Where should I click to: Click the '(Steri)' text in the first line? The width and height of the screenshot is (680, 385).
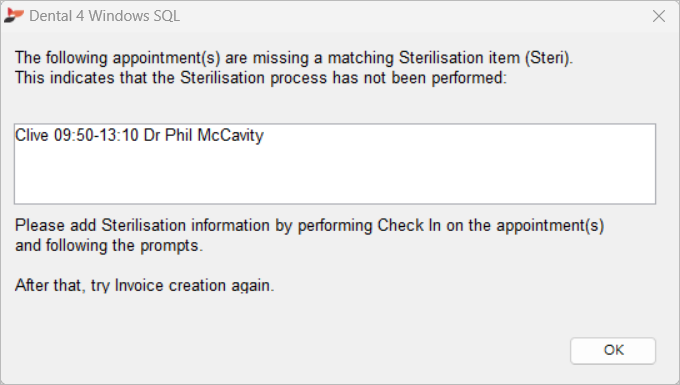coord(549,58)
